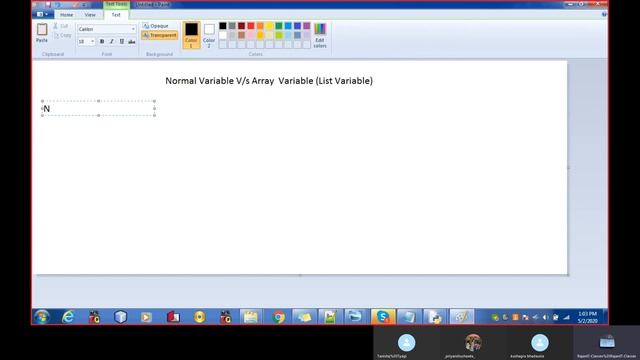The width and height of the screenshot is (640, 360).
Task: Launch Internet Explorer from the taskbar
Action: pos(68,317)
